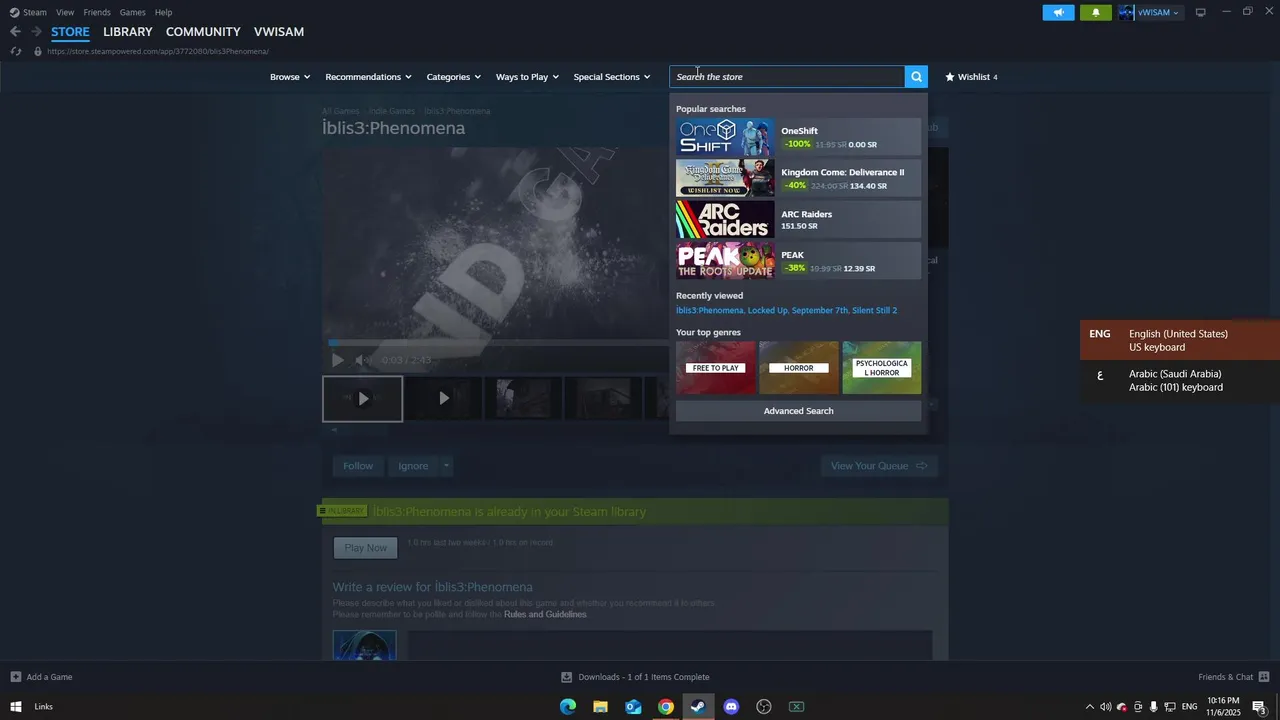Viewport: 1280px width, 720px height.
Task: Open the FREE TO PLAY genre tile
Action: (x=716, y=367)
